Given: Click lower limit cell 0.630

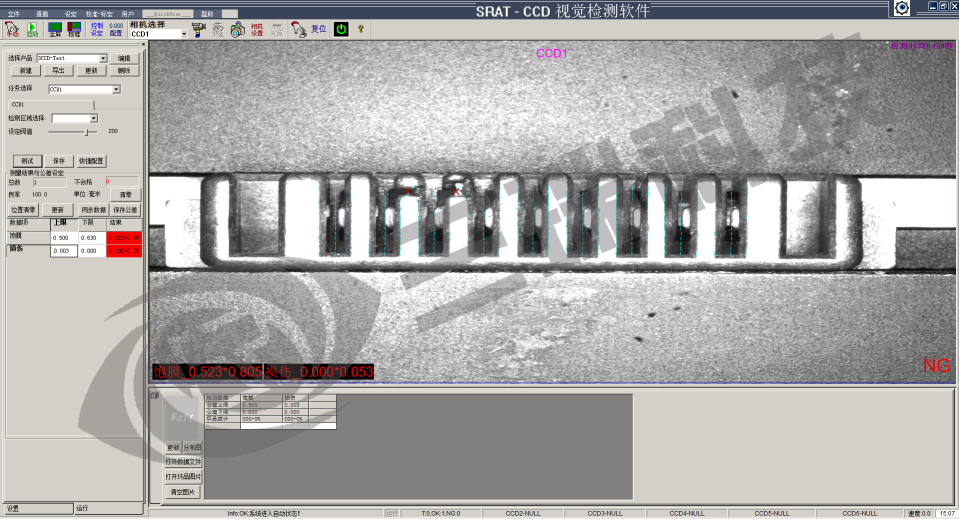Looking at the screenshot, I should pos(92,237).
